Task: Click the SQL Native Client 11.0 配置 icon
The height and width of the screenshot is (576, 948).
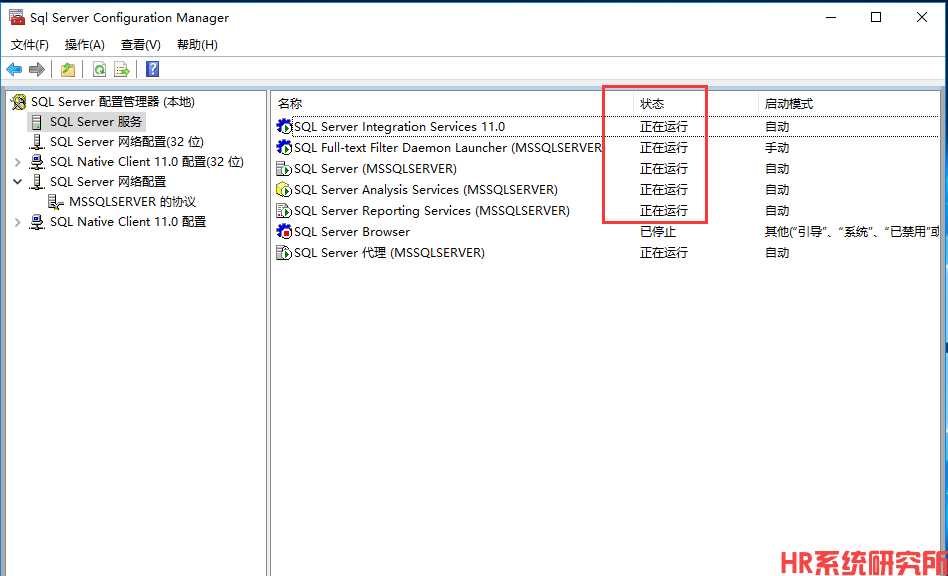Action: point(37,222)
